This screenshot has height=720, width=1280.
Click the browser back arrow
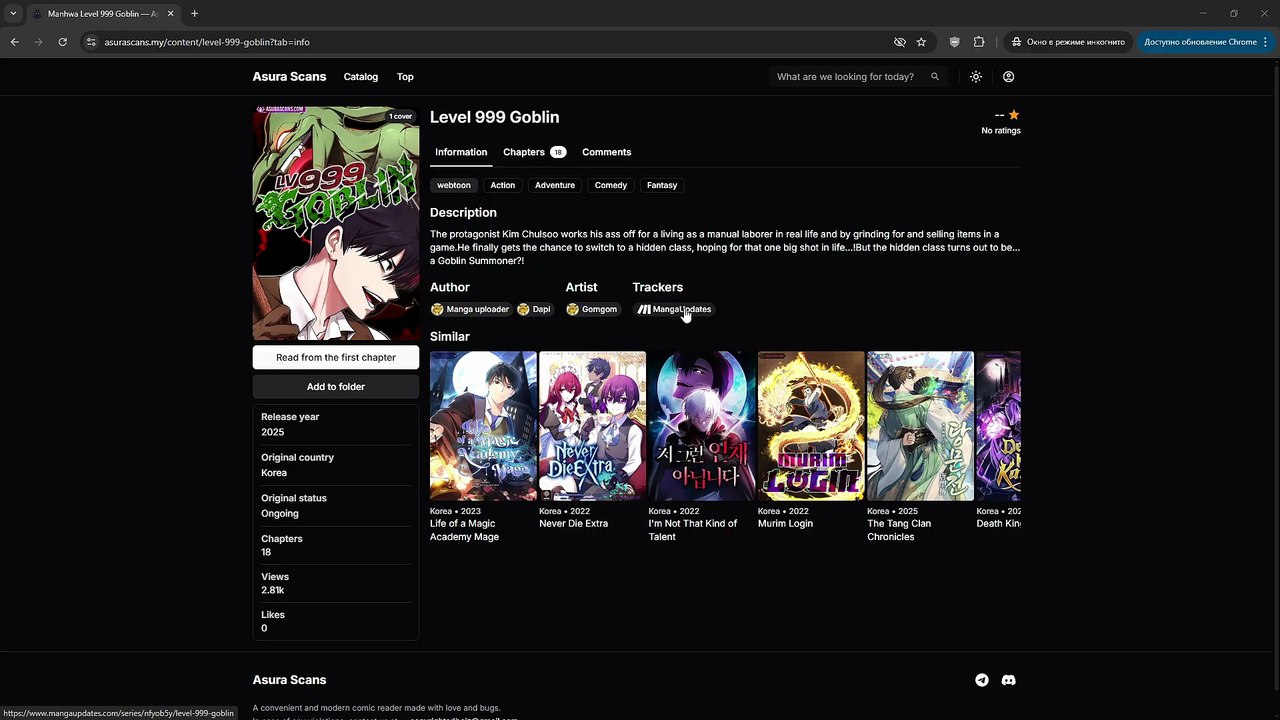(x=15, y=42)
